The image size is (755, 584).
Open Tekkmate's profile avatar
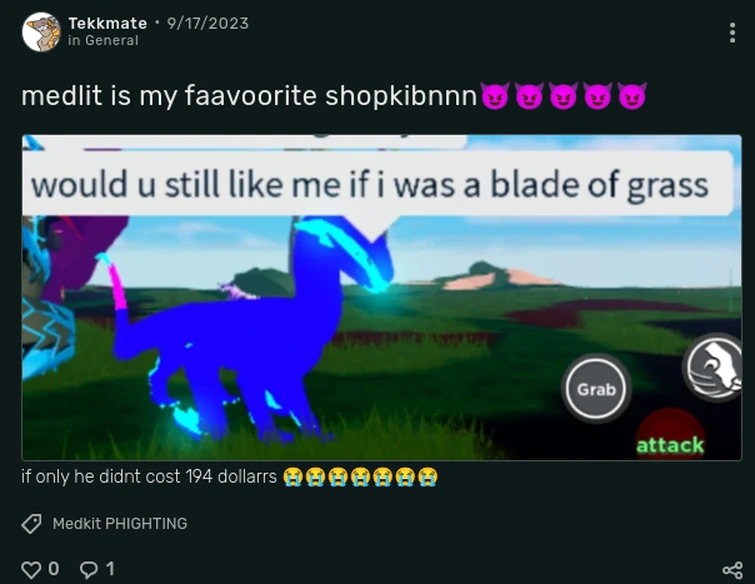click(x=41, y=32)
